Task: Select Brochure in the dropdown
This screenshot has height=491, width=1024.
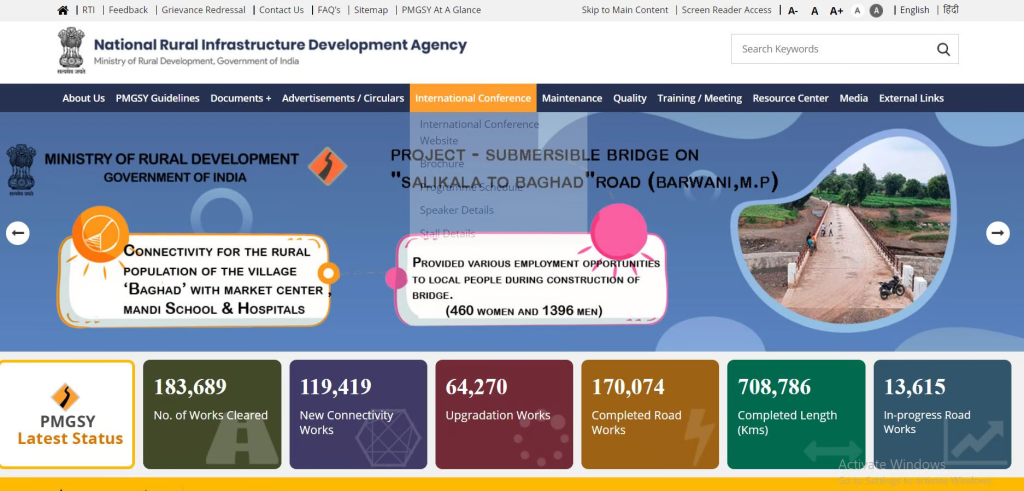Action: click(442, 164)
